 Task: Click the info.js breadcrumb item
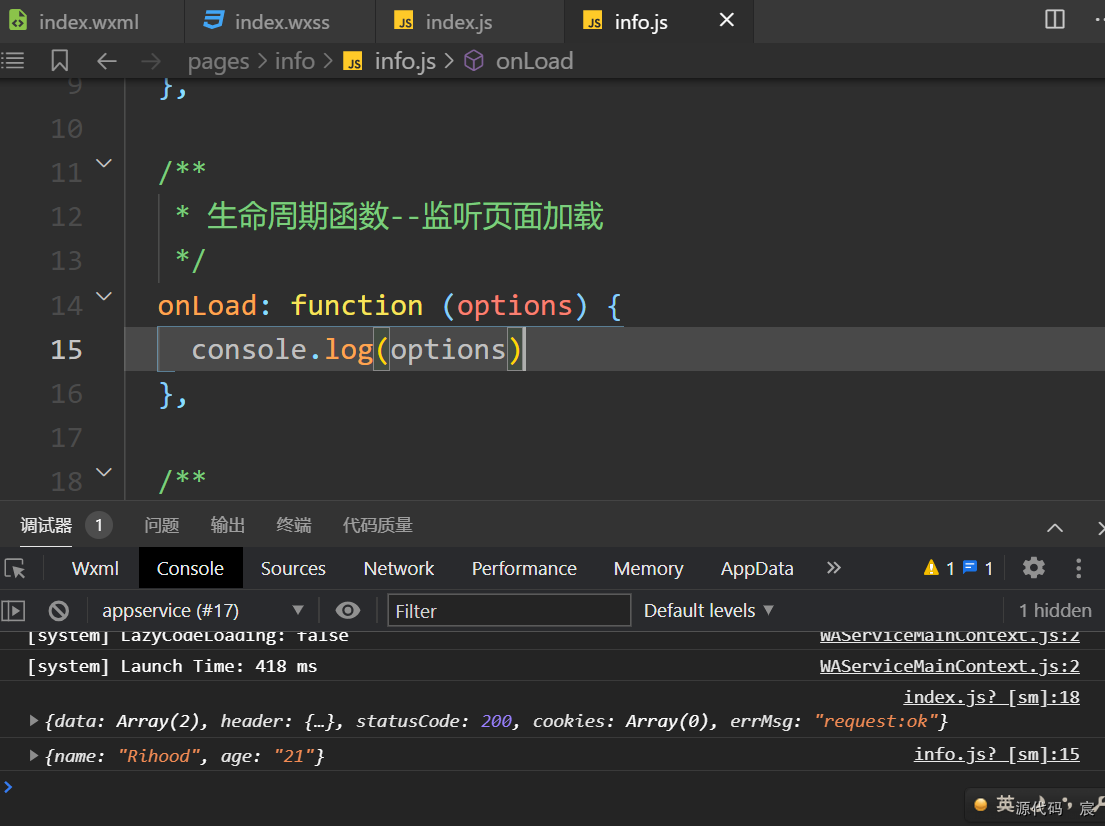[x=390, y=61]
